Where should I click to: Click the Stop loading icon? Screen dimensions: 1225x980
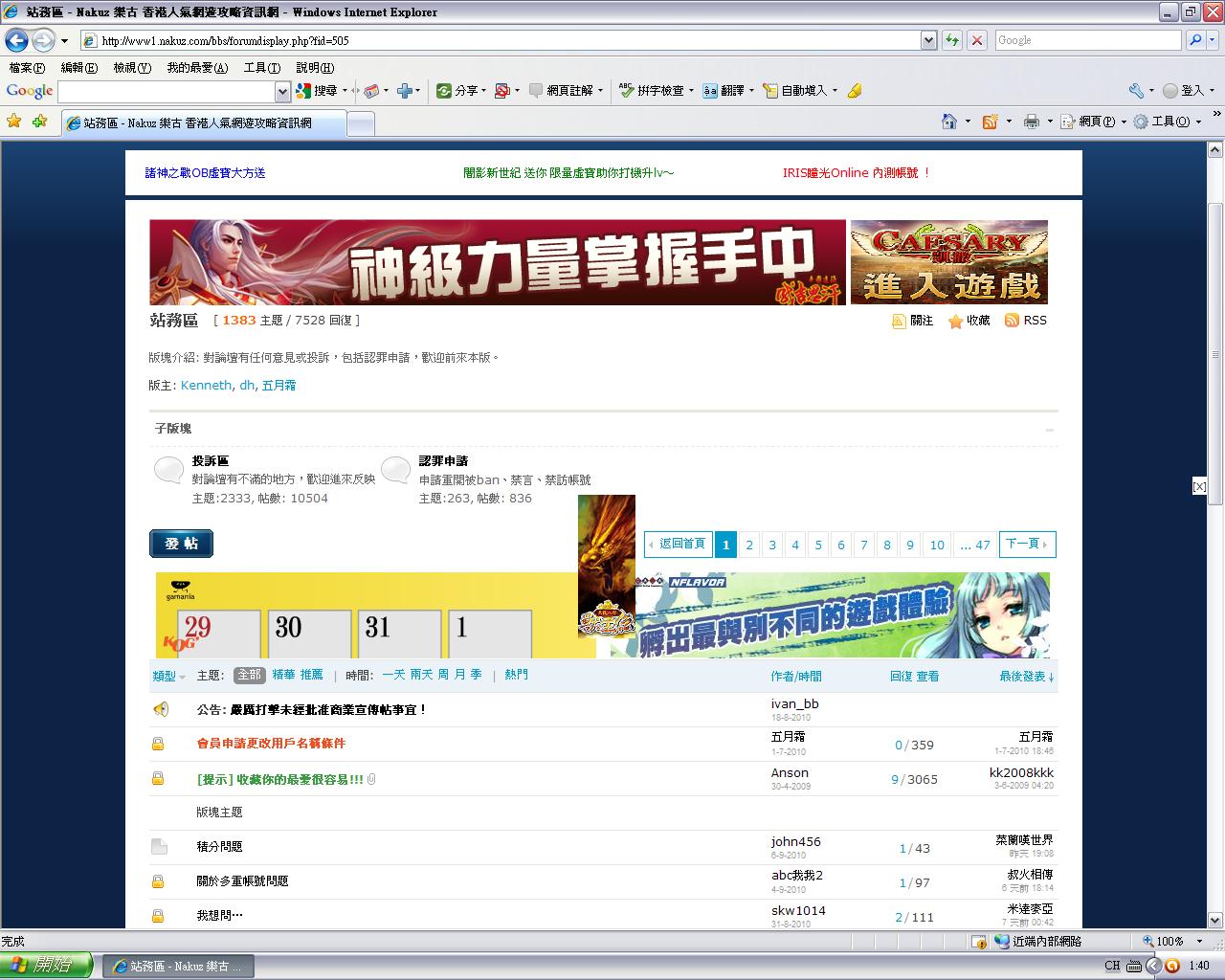pos(976,40)
